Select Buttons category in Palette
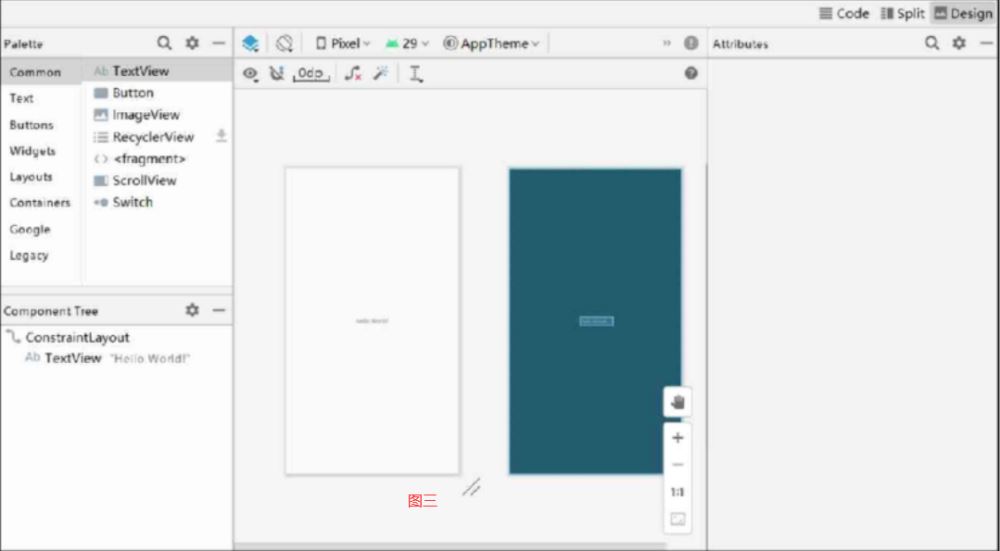Image resolution: width=1000 pixels, height=551 pixels. coord(31,125)
